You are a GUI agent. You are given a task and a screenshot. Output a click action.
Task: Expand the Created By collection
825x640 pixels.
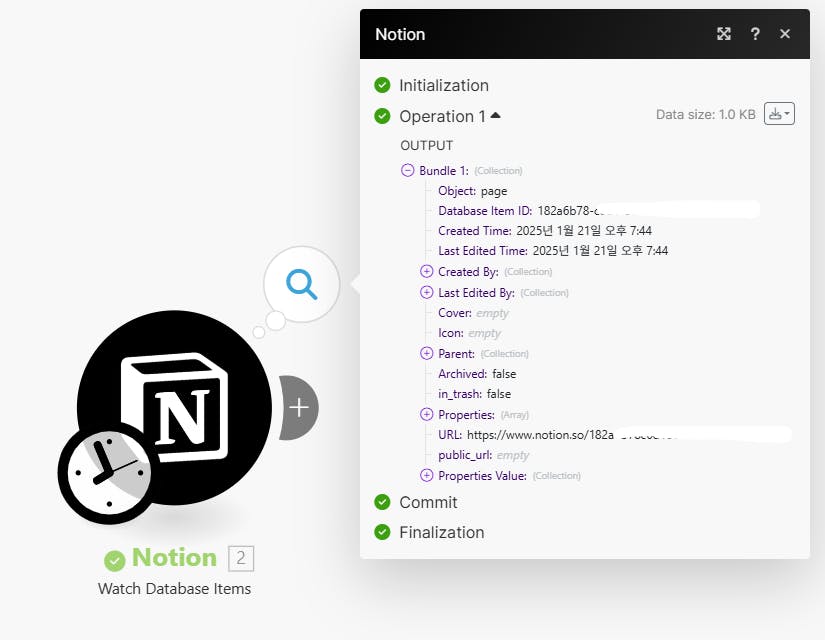tap(427, 272)
